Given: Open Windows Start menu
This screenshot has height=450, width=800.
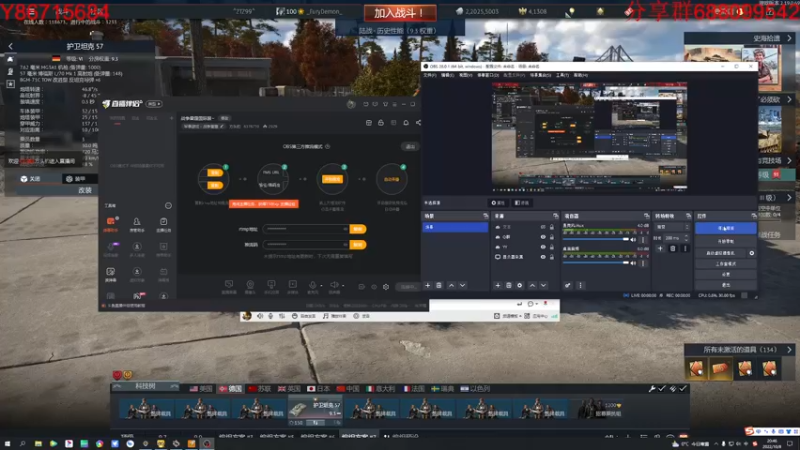Looking at the screenshot, I should pos(7,444).
